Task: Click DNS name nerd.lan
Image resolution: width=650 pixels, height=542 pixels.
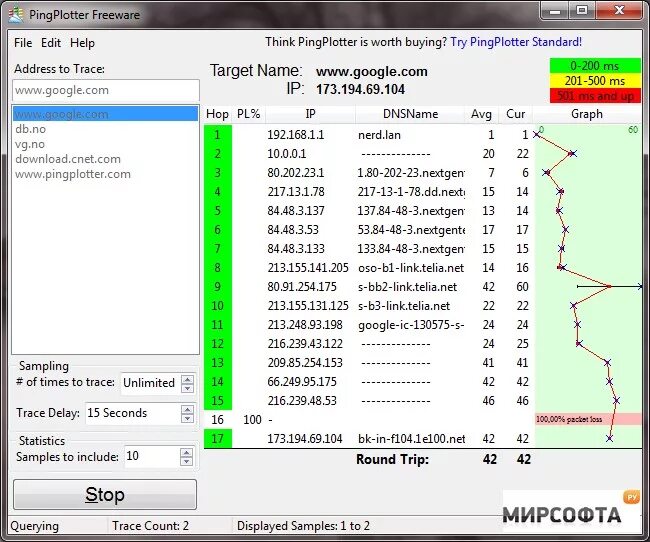Action: 379,135
